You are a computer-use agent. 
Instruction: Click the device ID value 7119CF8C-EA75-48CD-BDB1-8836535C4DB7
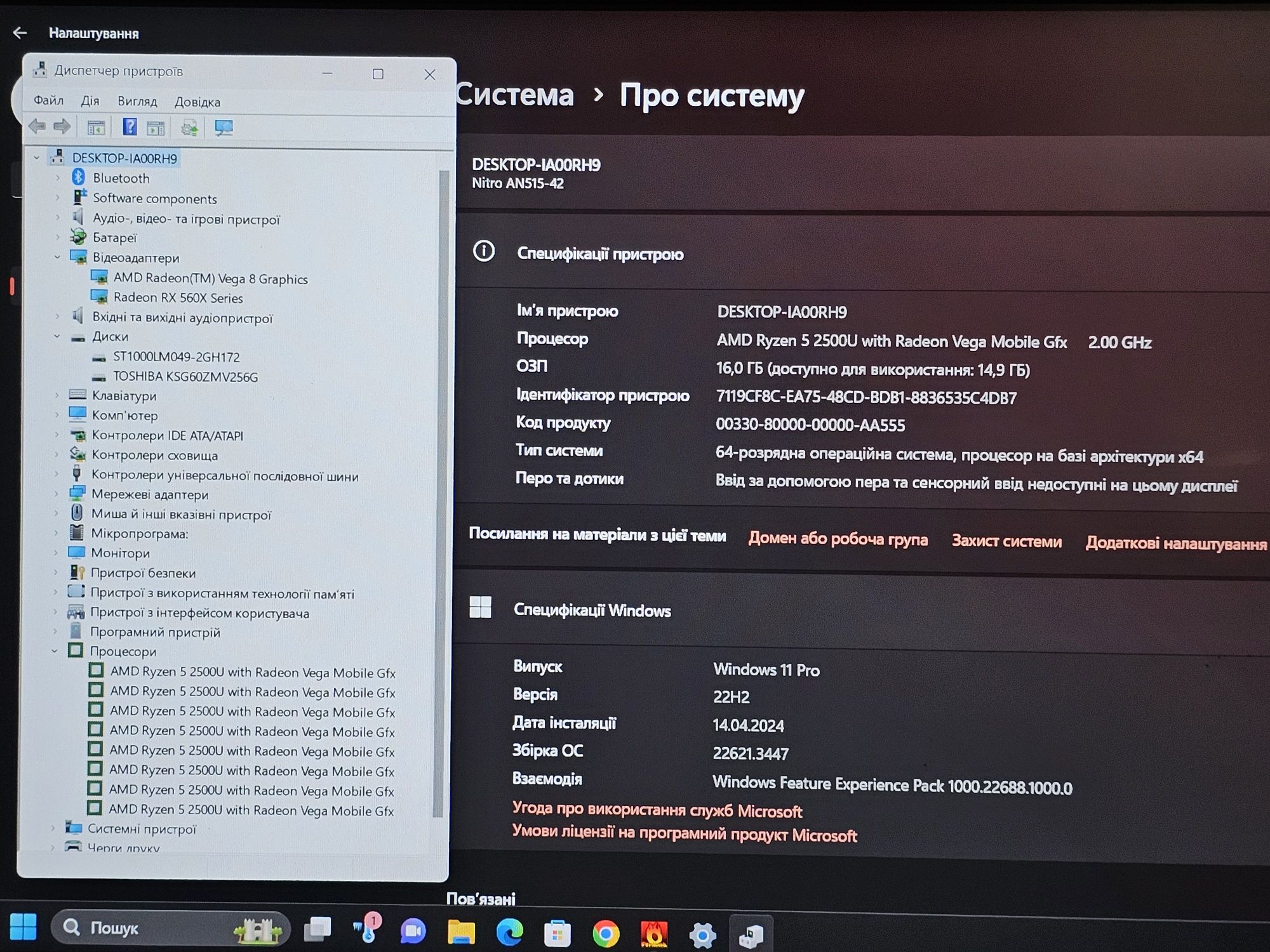[x=866, y=397]
